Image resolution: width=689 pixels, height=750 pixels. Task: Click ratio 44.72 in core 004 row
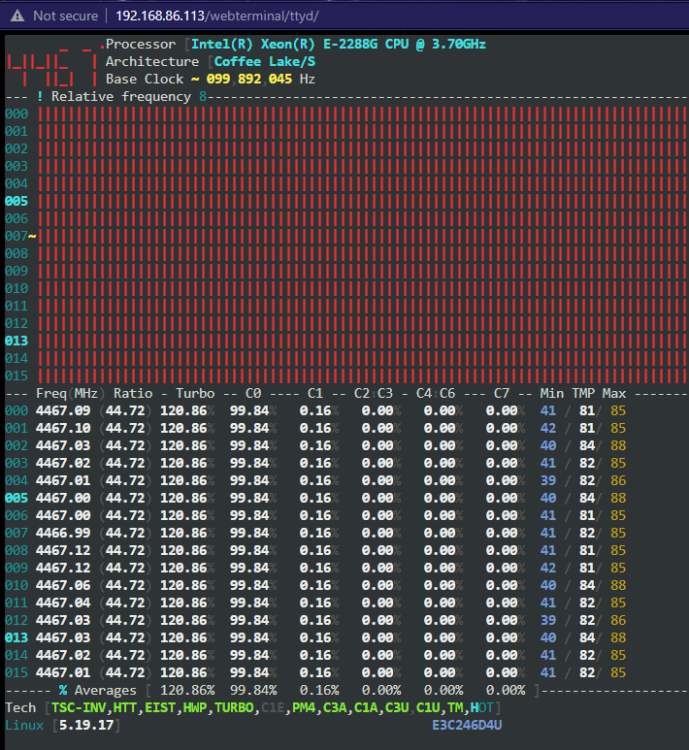[125, 481]
